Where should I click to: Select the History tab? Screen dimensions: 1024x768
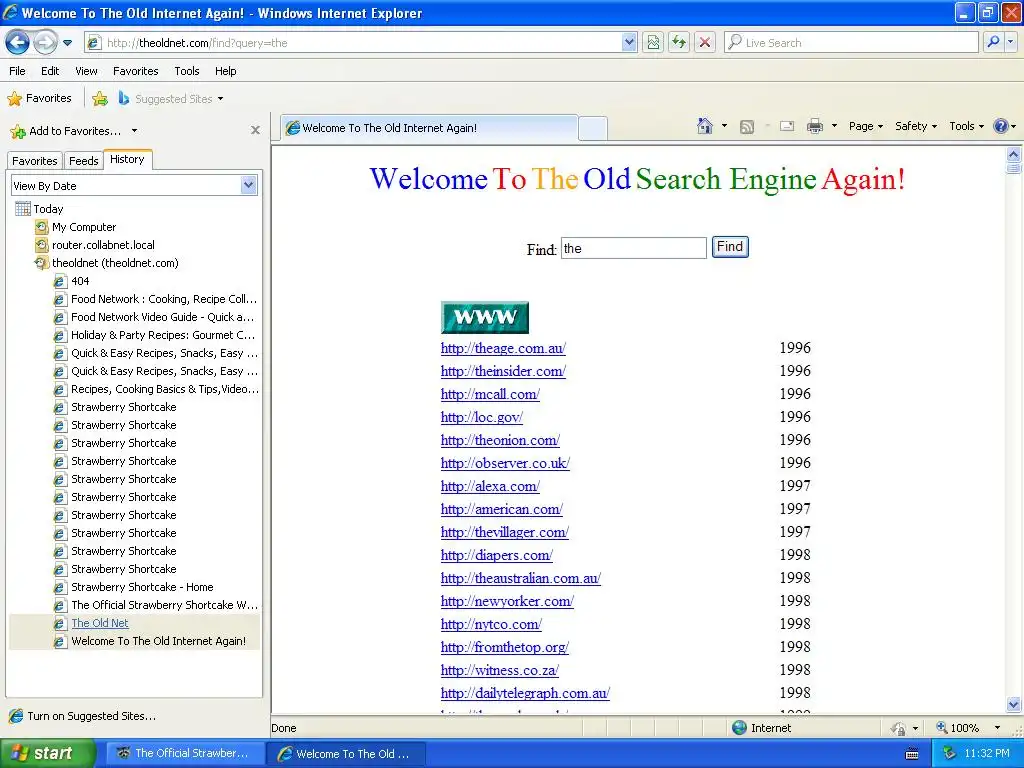click(x=127, y=159)
